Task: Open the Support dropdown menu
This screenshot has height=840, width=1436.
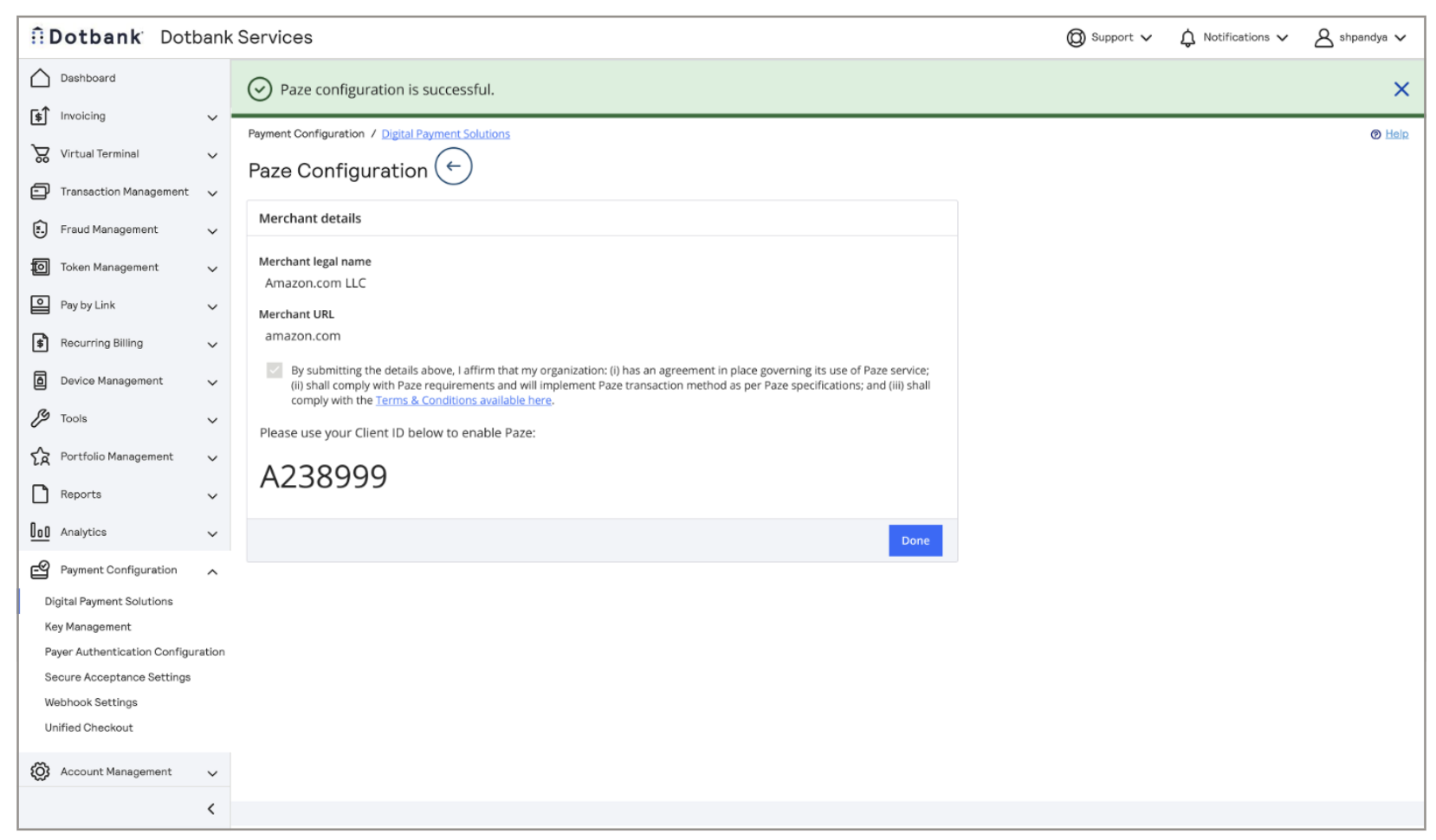Action: click(x=1109, y=38)
